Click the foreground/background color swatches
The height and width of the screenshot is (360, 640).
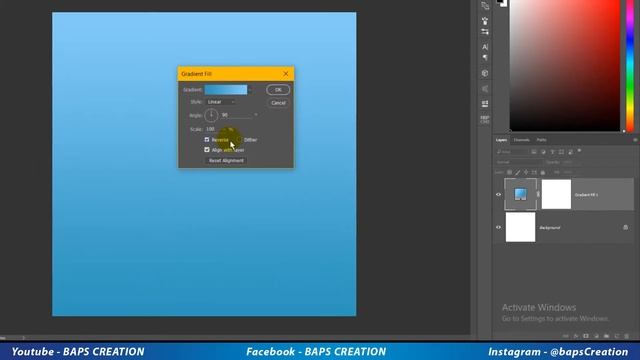point(502,3)
